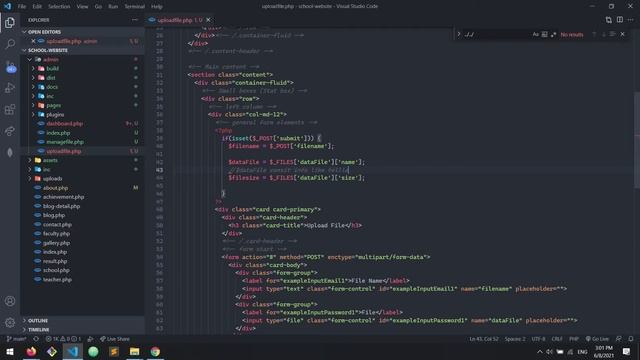Click CRLF end of line selector
640x360 pixels.
(x=557, y=339)
